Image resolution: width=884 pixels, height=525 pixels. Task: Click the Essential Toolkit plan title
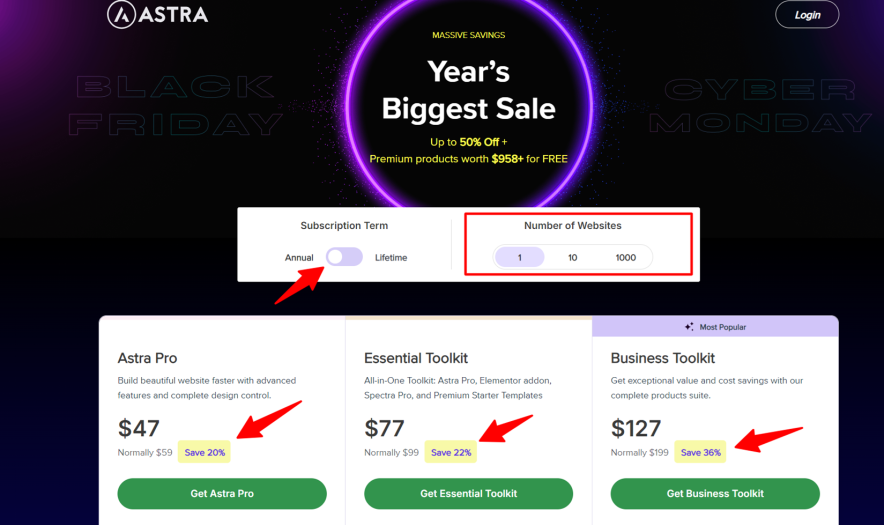click(416, 358)
